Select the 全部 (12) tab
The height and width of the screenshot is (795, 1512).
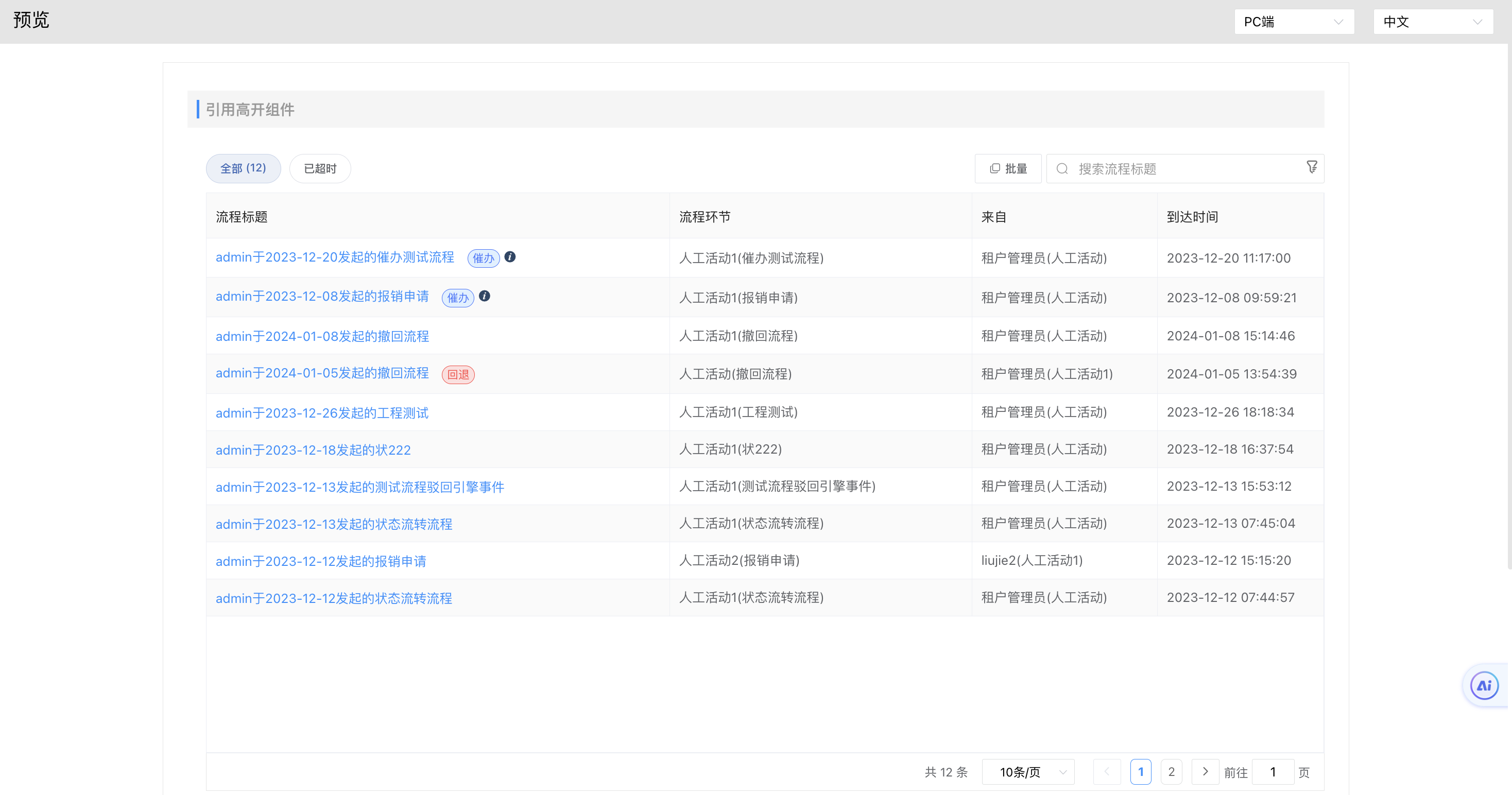coord(243,168)
